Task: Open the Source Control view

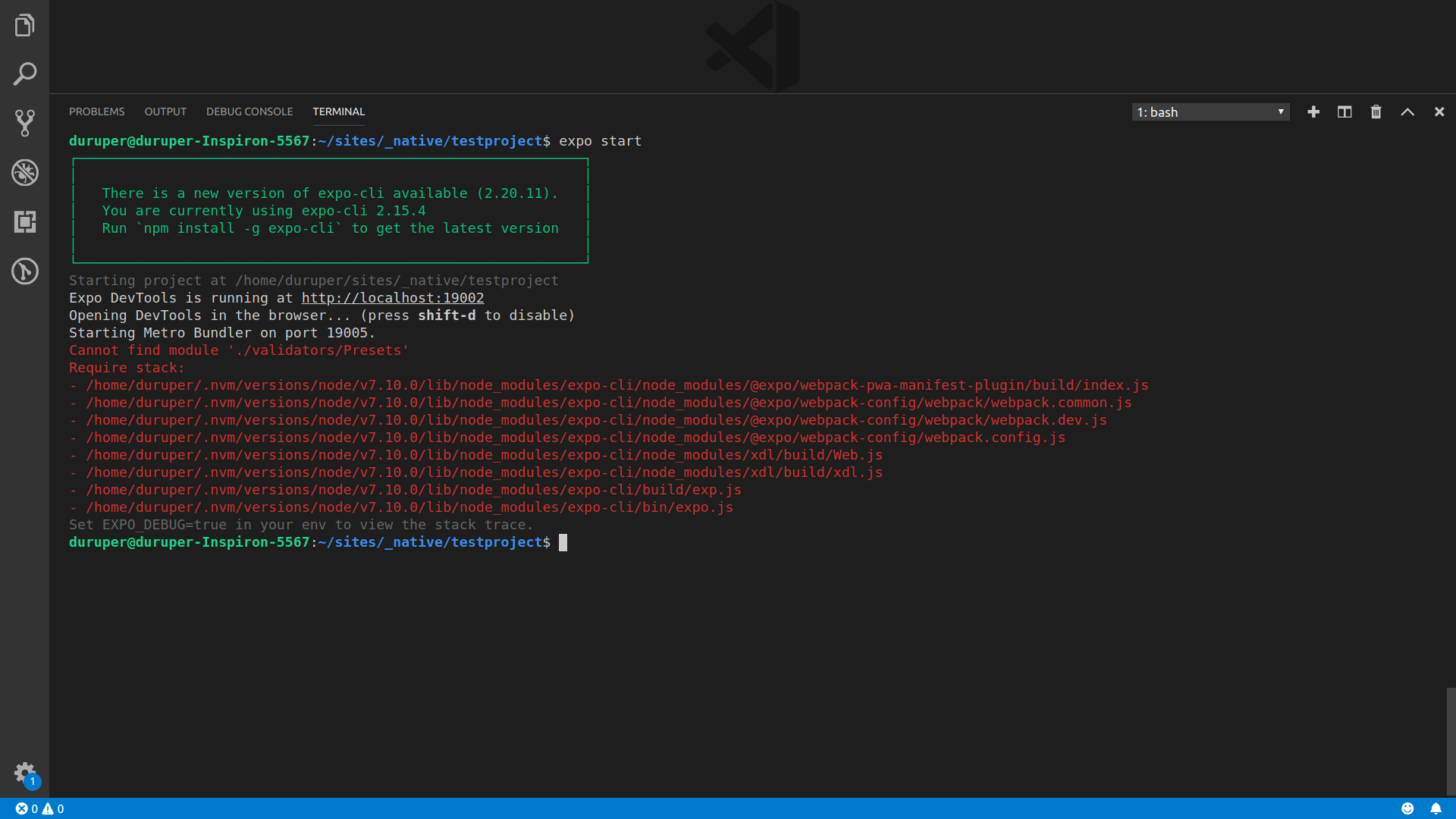Action: coord(24,123)
